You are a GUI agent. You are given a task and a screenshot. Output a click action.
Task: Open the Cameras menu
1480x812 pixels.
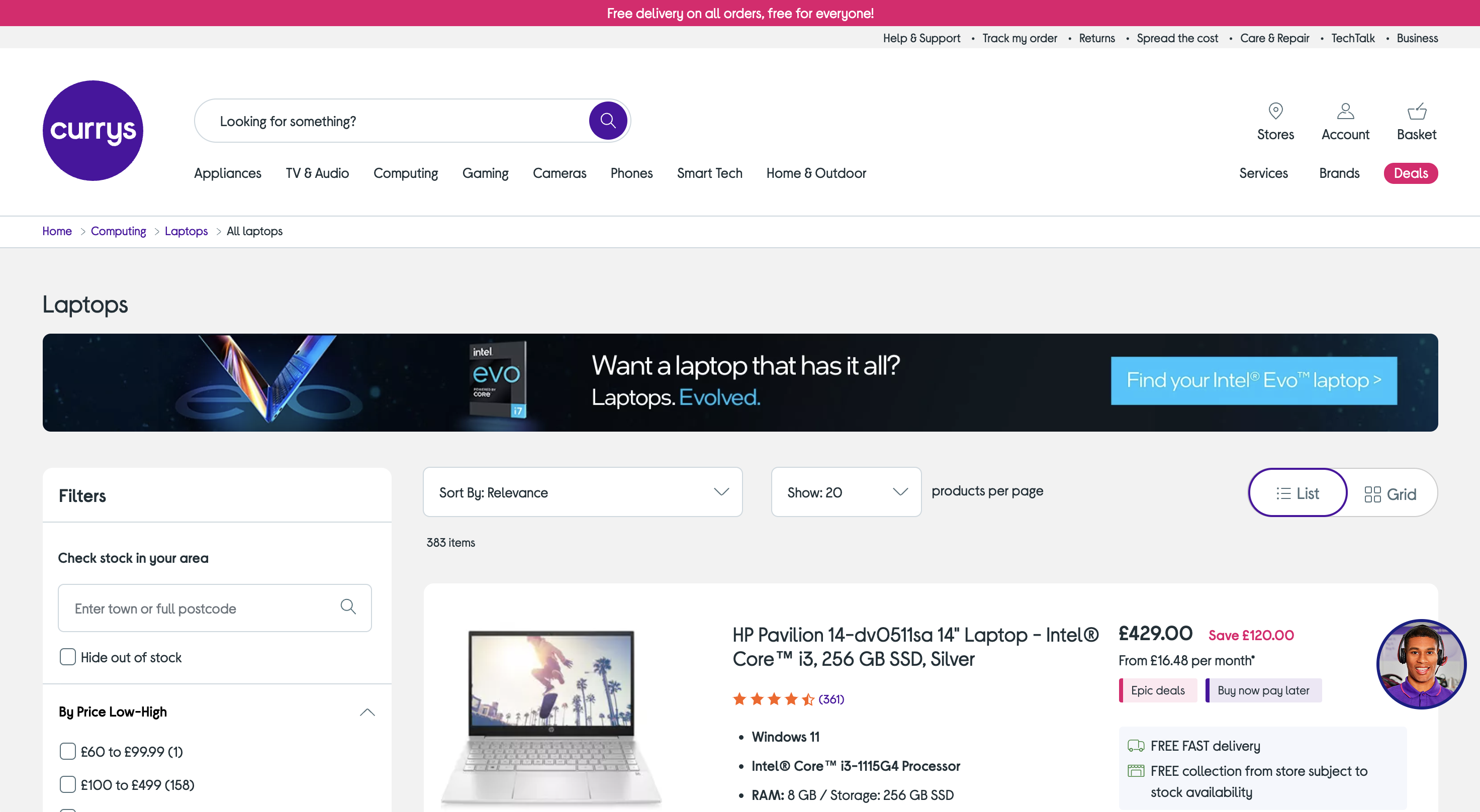point(560,173)
